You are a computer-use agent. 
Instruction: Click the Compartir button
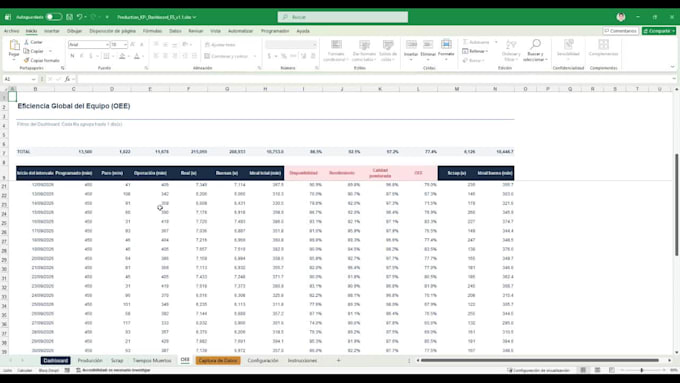659,31
